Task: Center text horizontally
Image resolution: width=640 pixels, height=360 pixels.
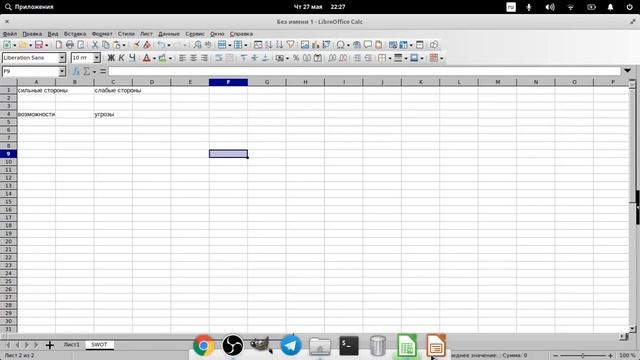Action: click(193, 58)
